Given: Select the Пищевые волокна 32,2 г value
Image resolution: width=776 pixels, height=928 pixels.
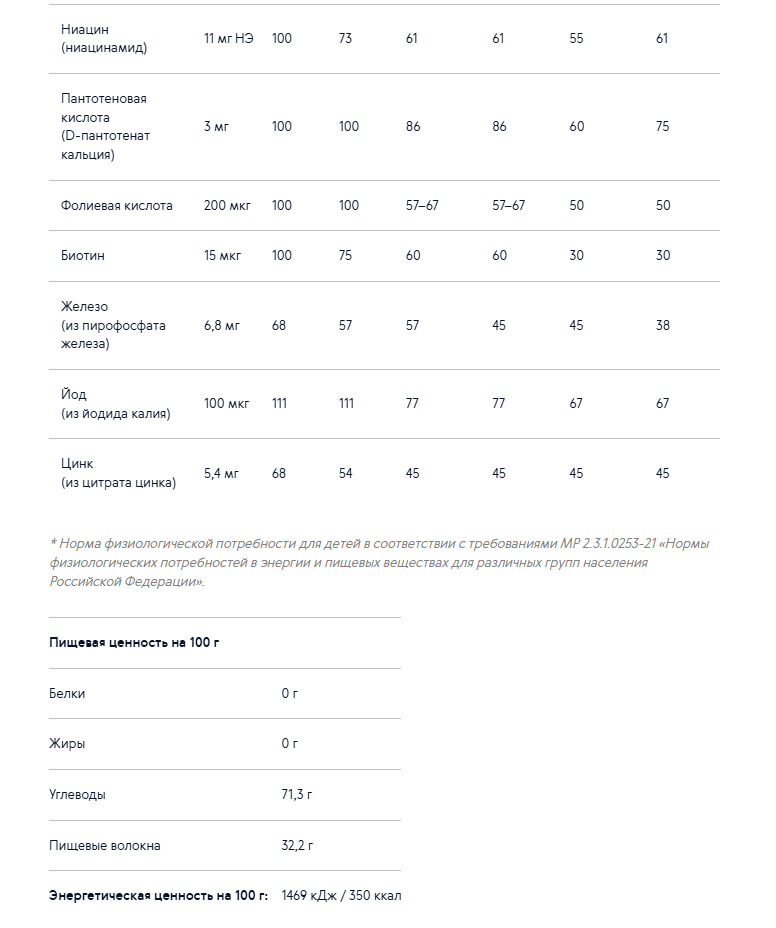Looking at the screenshot, I should [297, 846].
